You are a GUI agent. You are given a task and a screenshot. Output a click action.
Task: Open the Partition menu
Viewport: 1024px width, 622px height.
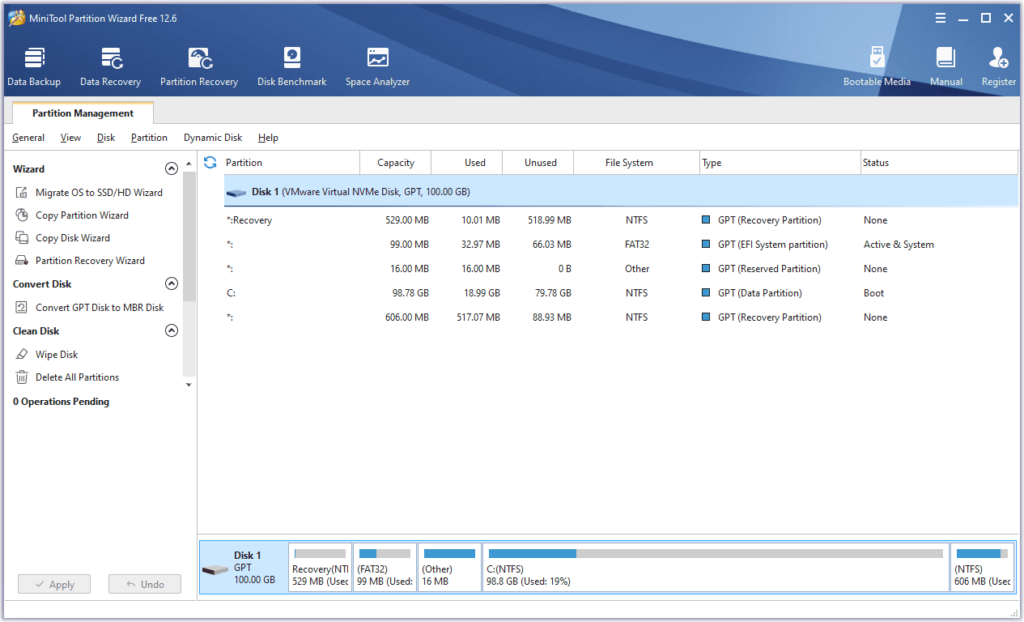point(148,137)
